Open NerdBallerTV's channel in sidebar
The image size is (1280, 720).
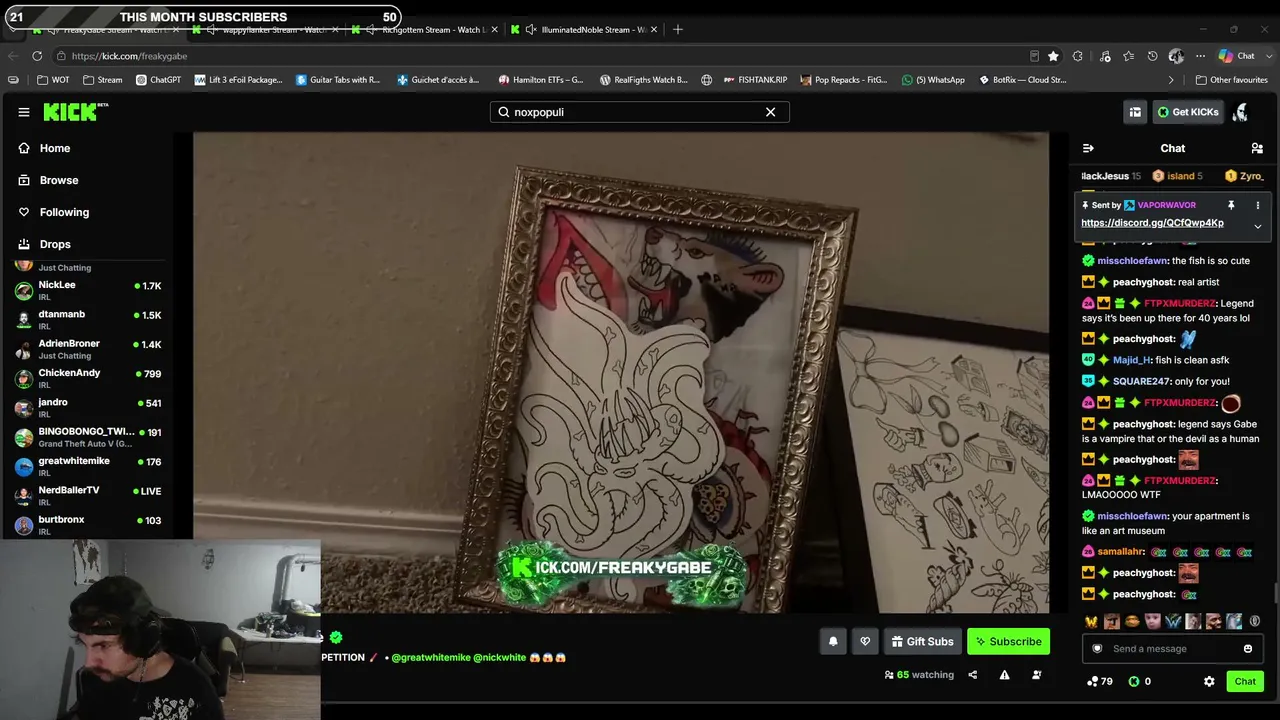coord(88,495)
